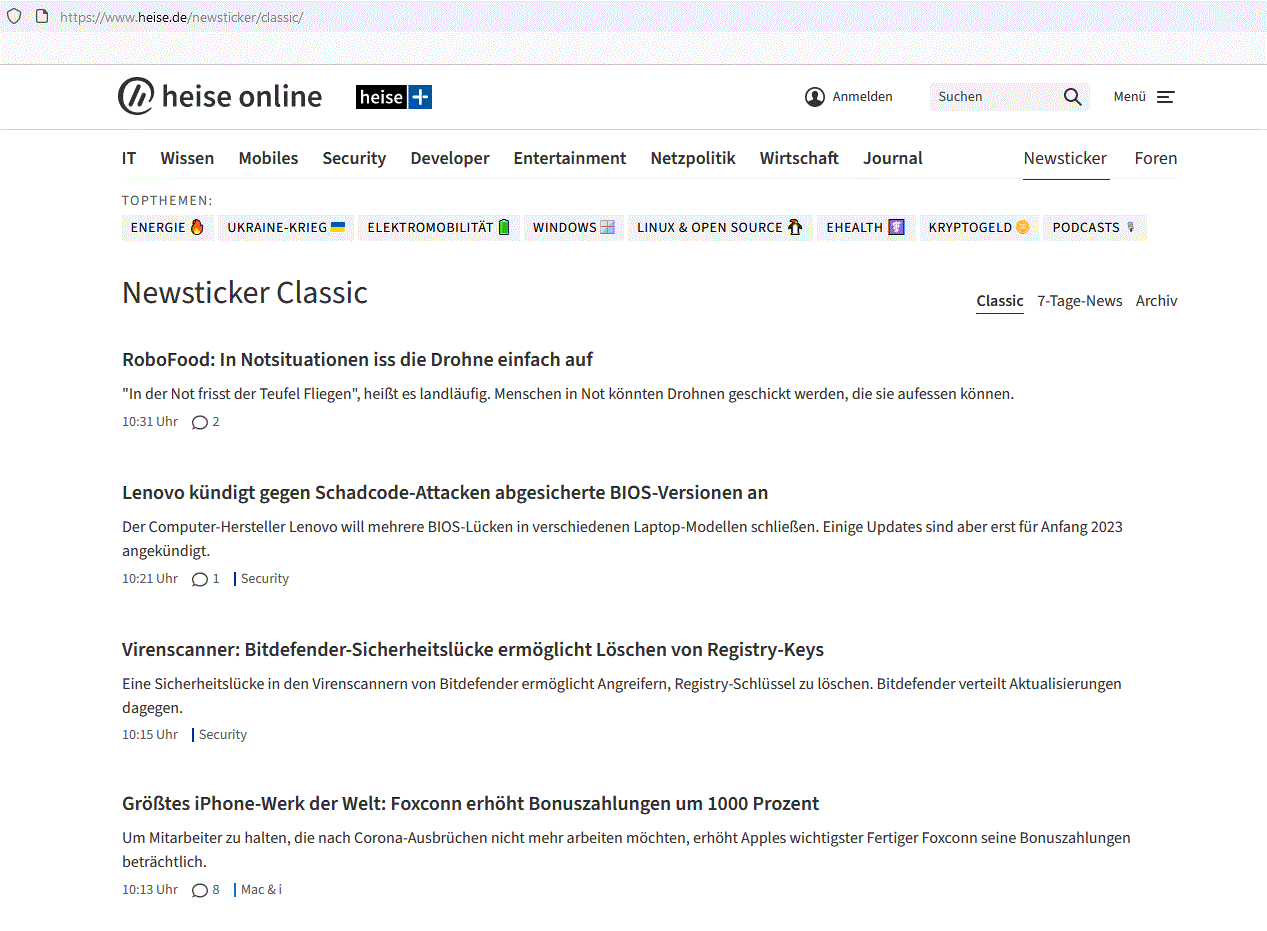This screenshot has height=931, width=1267.
Task: Click the browser privacy shield icon
Action: pos(13,16)
